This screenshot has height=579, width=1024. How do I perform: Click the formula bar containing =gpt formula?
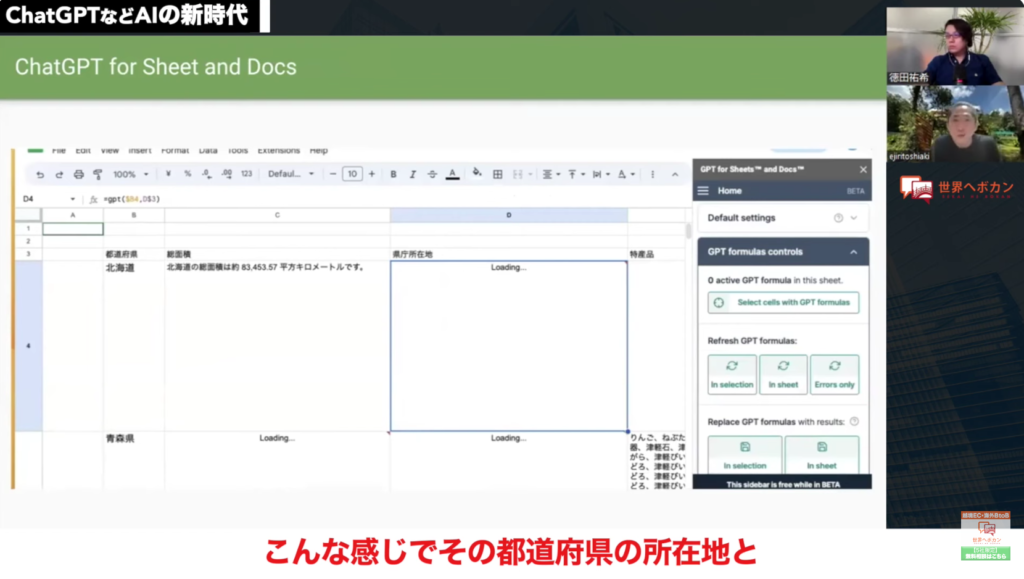click(392, 199)
